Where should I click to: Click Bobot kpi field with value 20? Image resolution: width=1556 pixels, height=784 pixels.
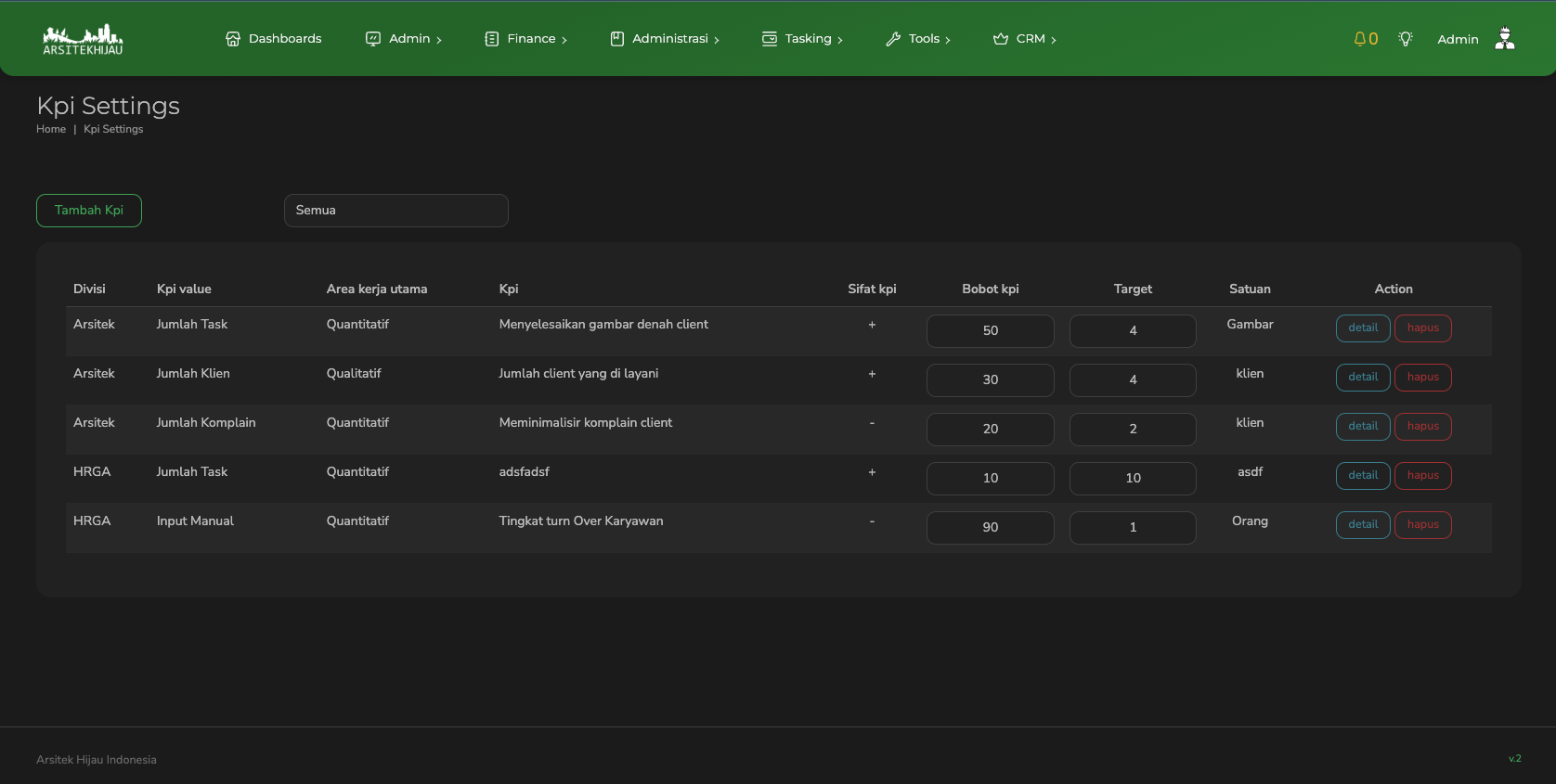point(991,430)
